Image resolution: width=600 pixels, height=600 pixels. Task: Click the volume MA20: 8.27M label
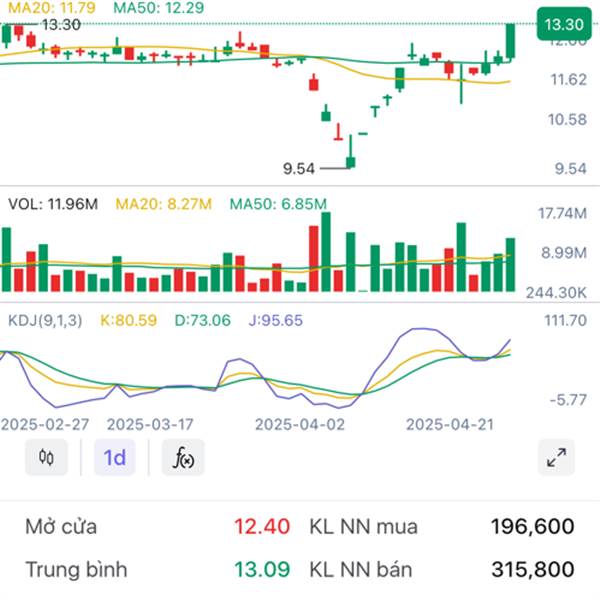click(164, 204)
